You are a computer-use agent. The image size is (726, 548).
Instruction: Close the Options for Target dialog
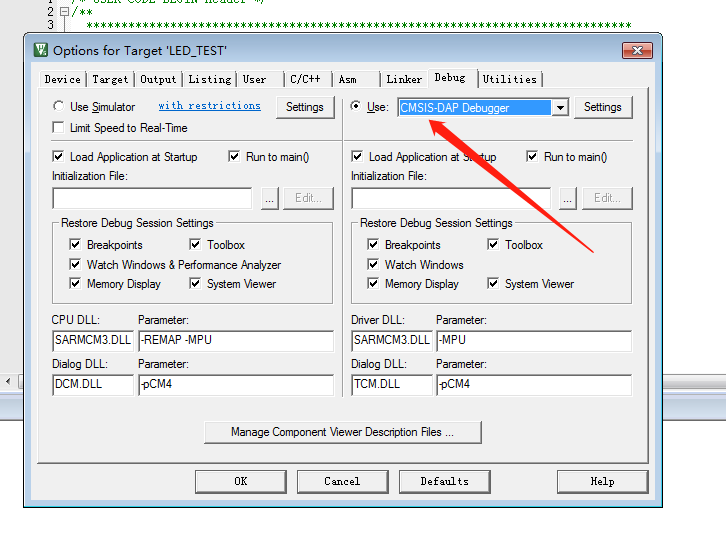[x=635, y=50]
